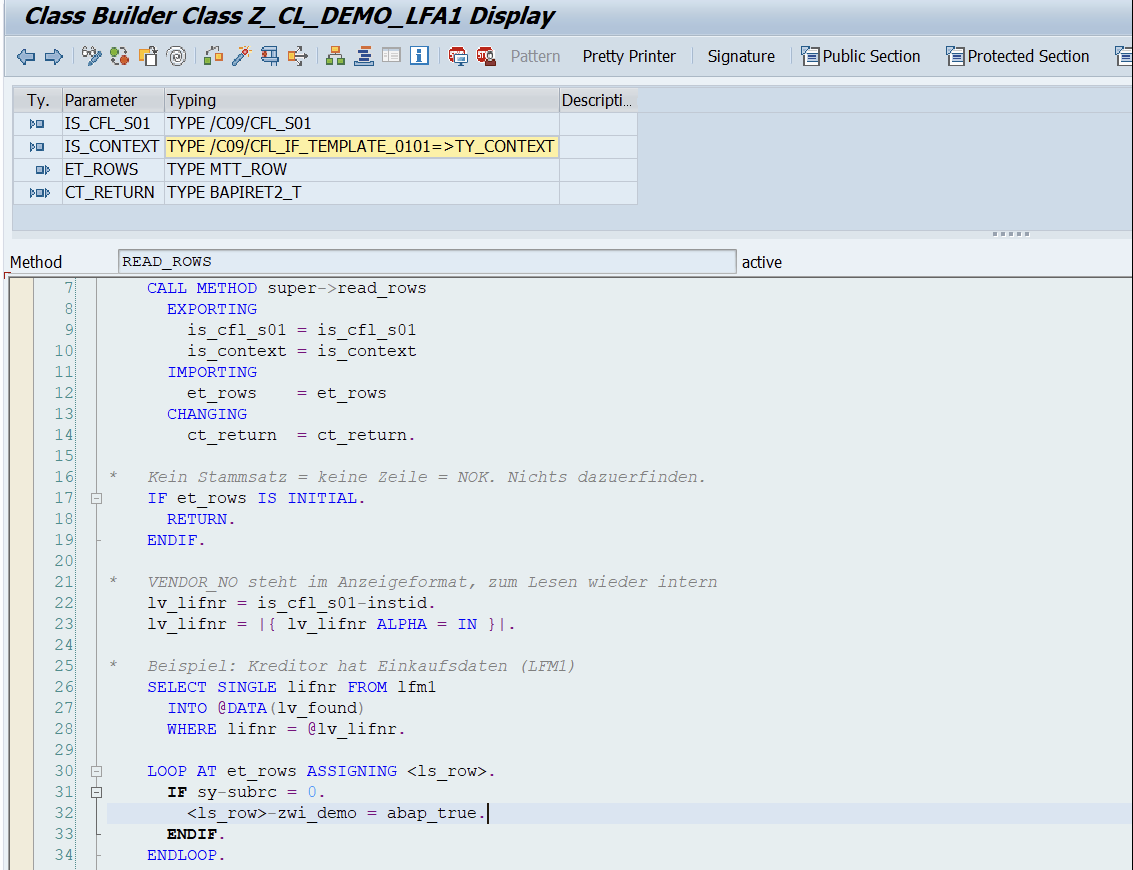The width and height of the screenshot is (1133, 870).
Task: Click the Forward arrow icon
Action: (x=54, y=56)
